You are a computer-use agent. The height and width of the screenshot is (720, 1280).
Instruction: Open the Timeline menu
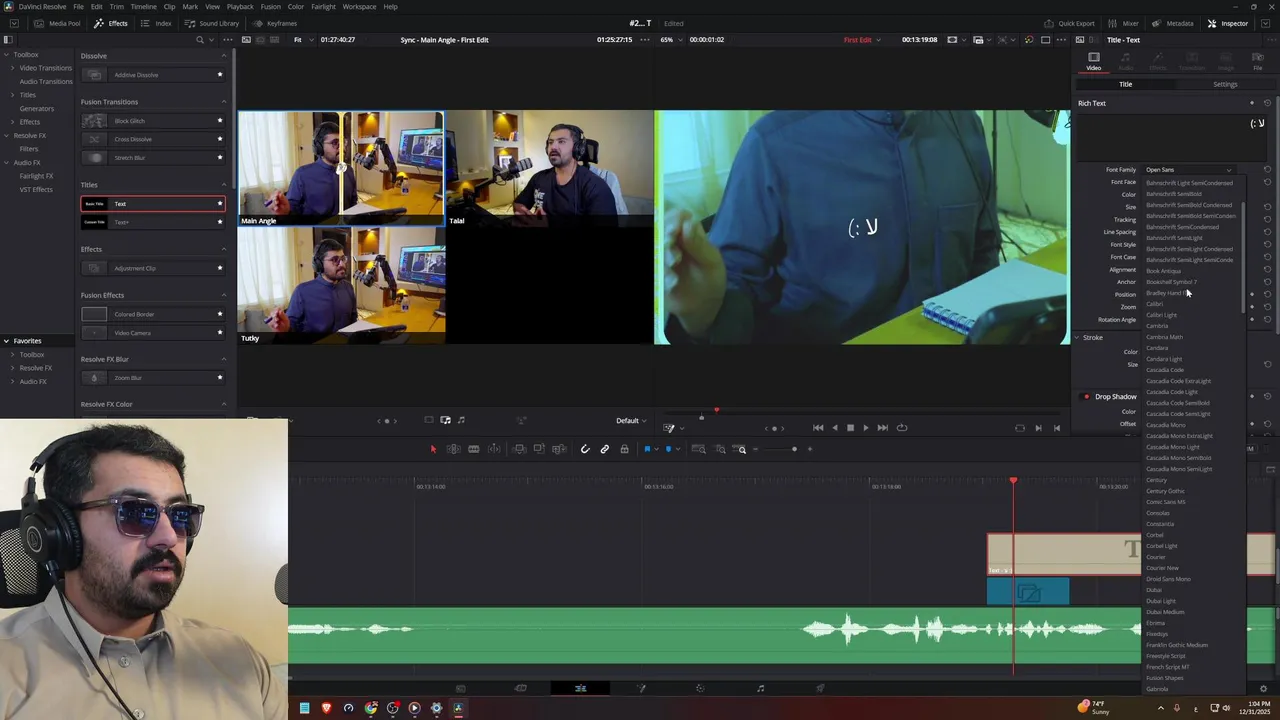(x=143, y=7)
